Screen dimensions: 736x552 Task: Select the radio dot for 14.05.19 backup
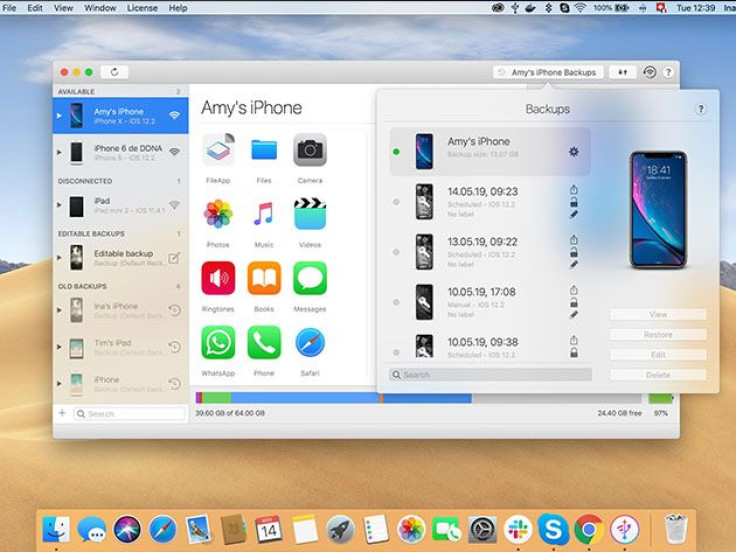coord(396,202)
